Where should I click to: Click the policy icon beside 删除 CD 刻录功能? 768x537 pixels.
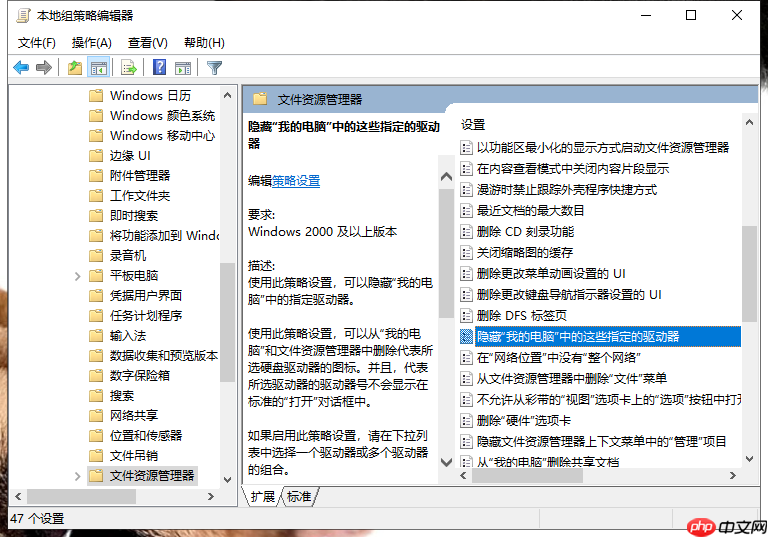(466, 232)
